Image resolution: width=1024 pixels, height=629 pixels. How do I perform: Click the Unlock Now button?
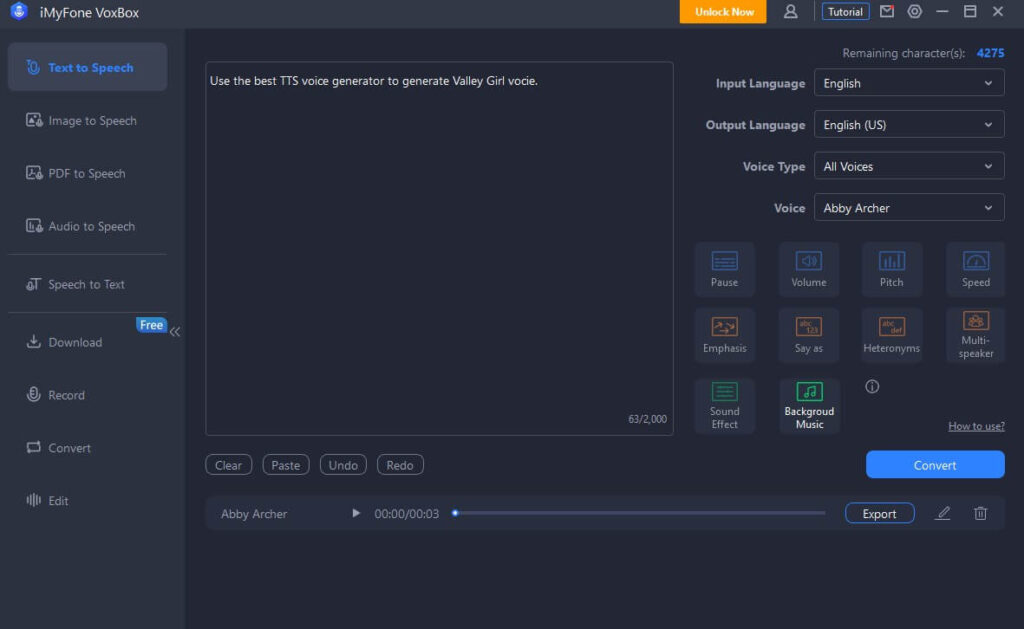tap(723, 12)
